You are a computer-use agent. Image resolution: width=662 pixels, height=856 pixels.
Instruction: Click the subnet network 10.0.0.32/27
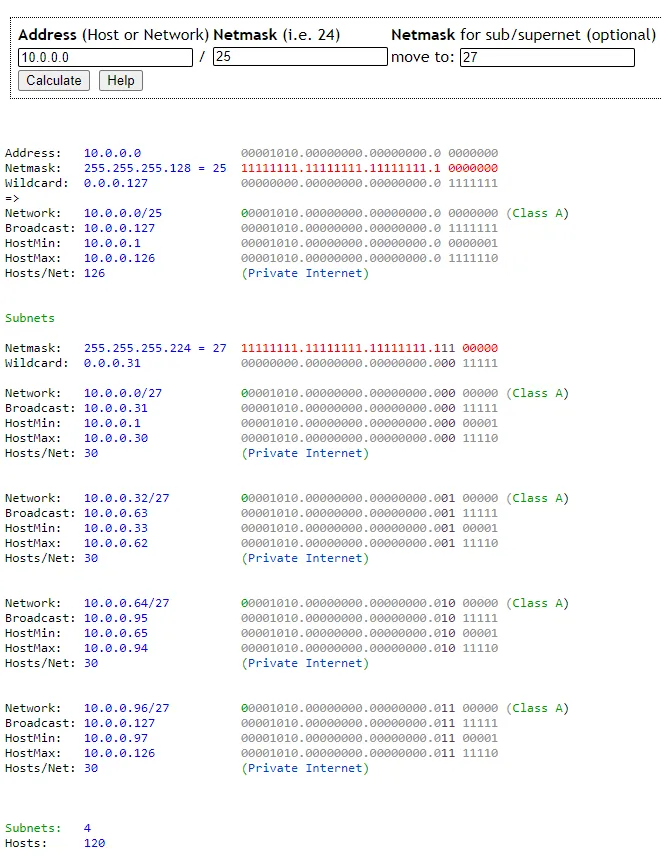[x=127, y=498]
